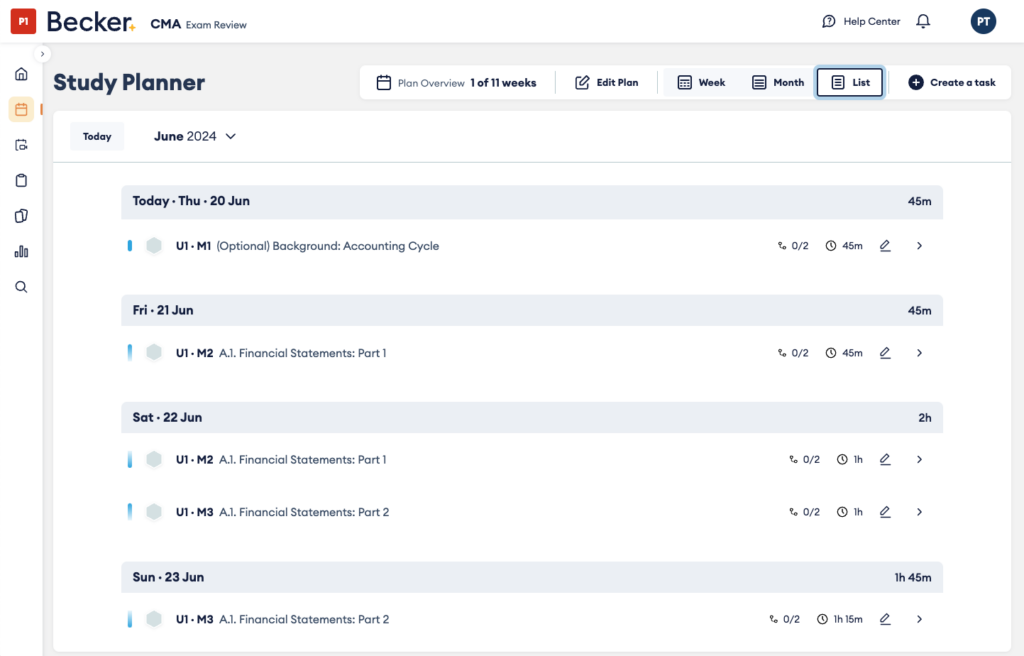The image size is (1024, 656).
Task: Expand the June 2024 month selector
Action: pyautogui.click(x=231, y=136)
